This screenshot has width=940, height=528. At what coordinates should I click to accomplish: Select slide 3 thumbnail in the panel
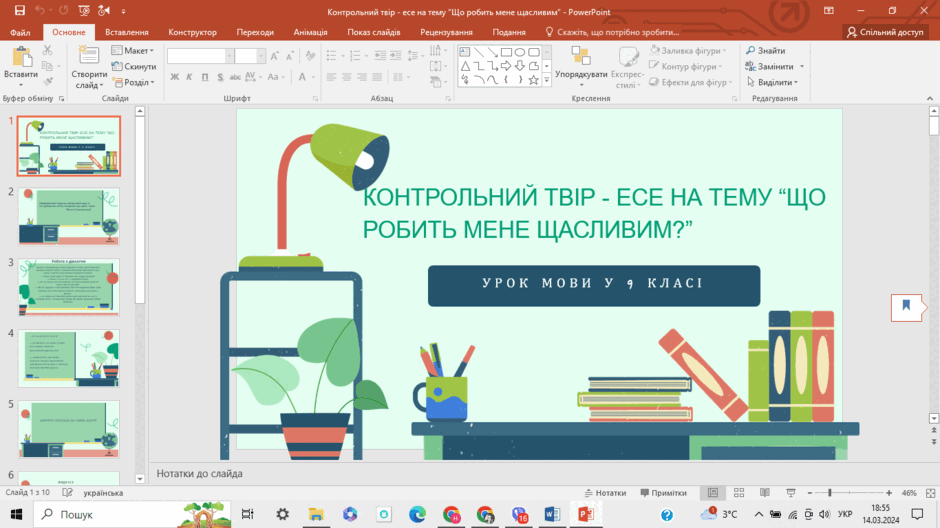tap(69, 288)
